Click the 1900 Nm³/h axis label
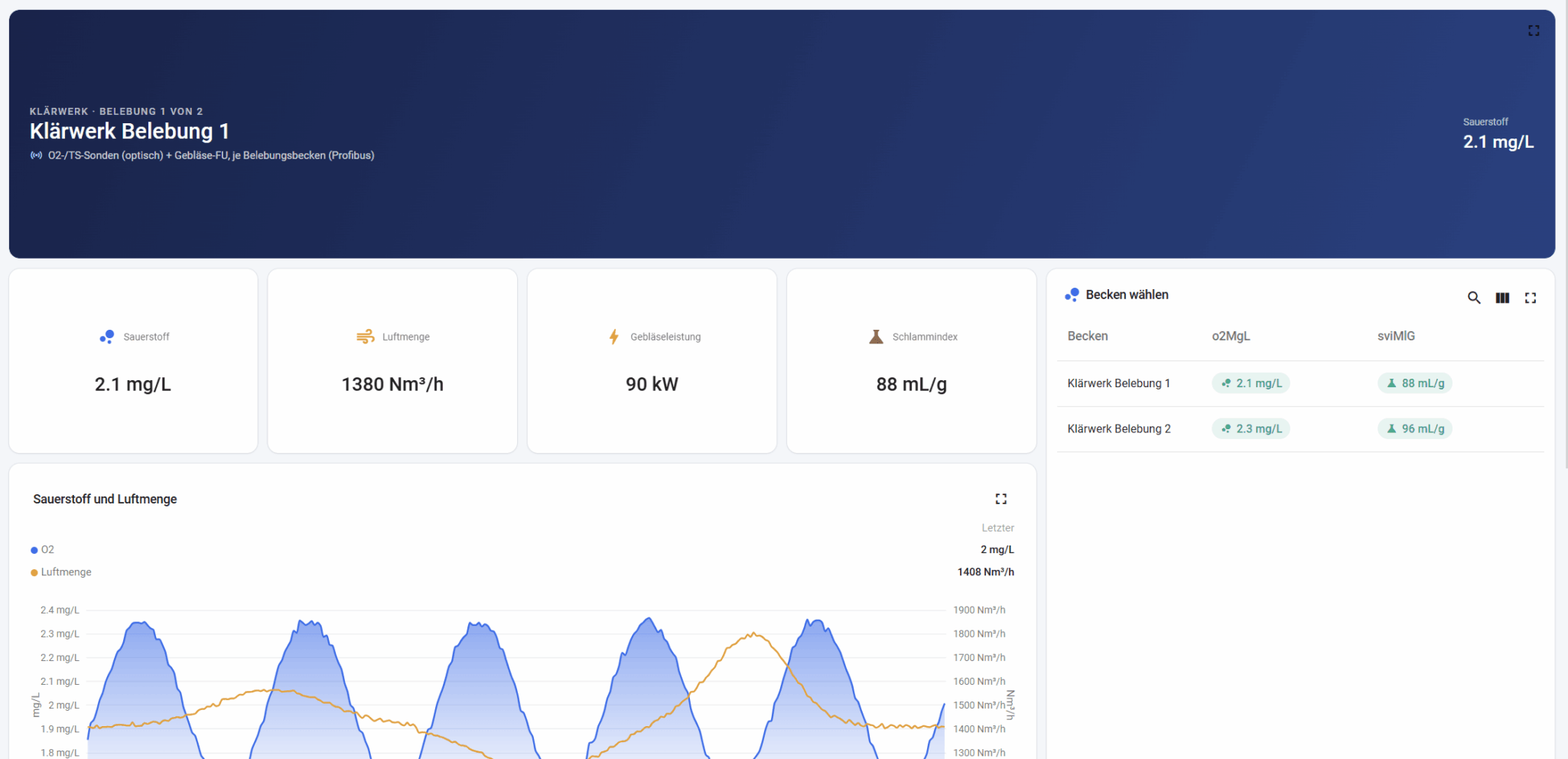Image resolution: width=1568 pixels, height=759 pixels. (x=979, y=610)
